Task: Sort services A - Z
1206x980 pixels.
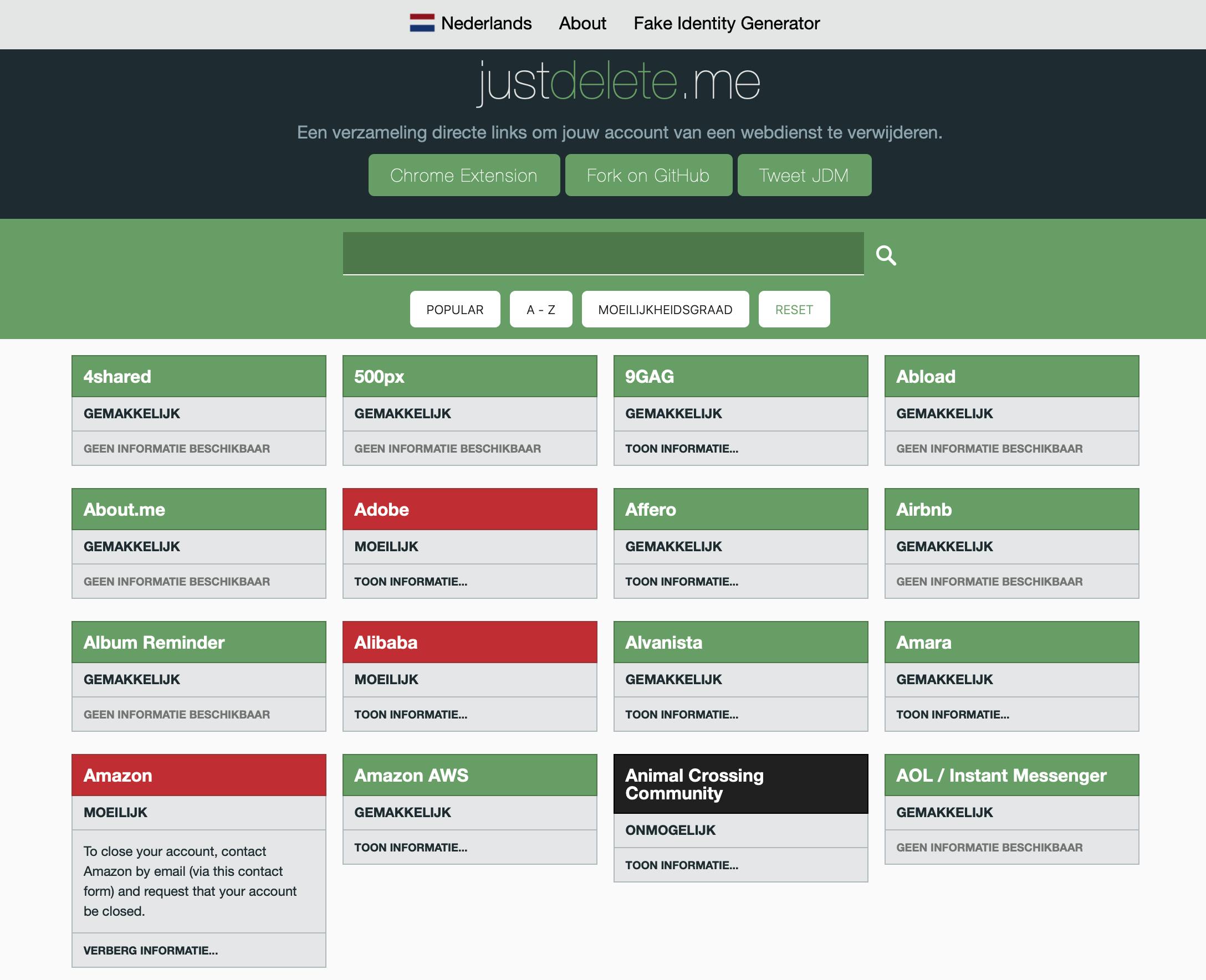Action: click(x=540, y=309)
